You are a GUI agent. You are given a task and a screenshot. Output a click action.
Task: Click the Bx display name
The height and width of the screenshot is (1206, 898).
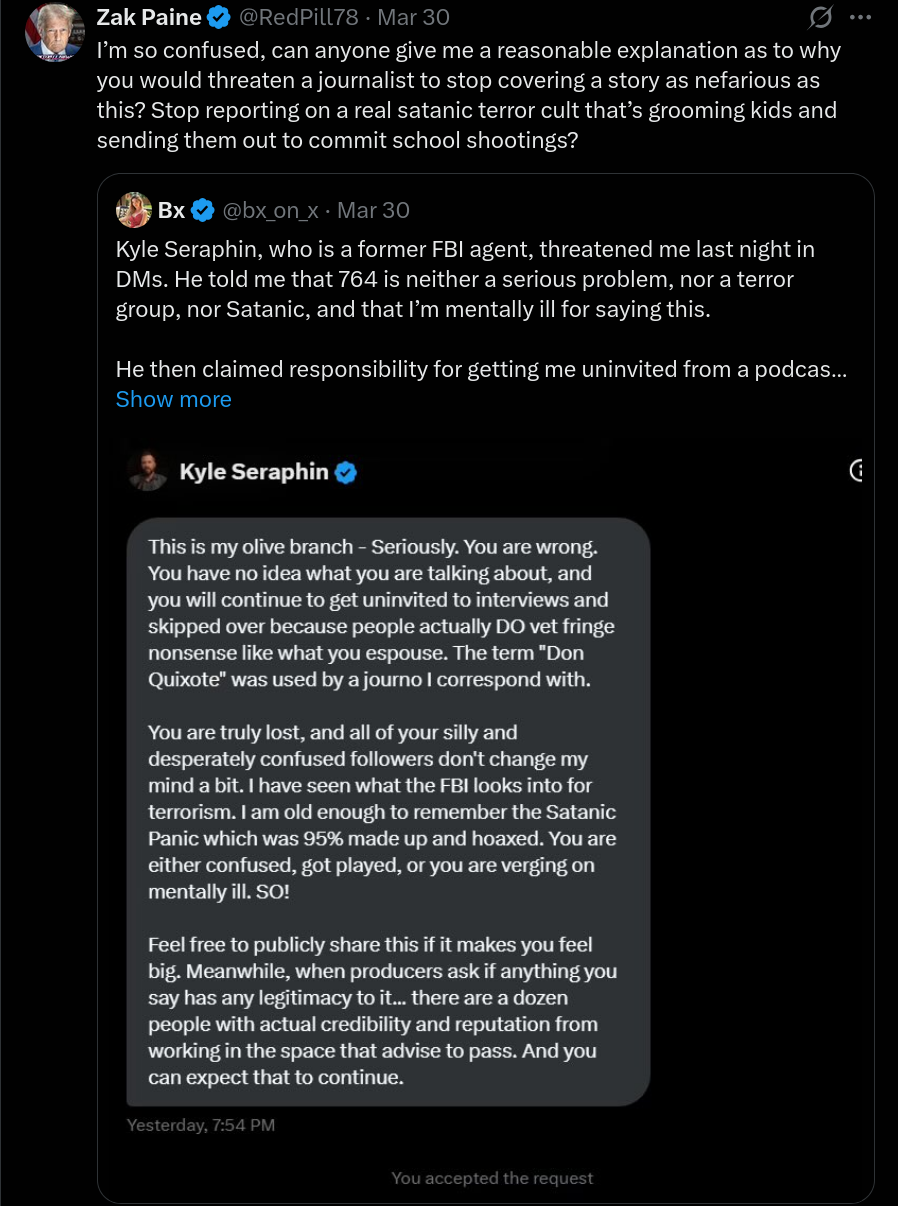(171, 211)
